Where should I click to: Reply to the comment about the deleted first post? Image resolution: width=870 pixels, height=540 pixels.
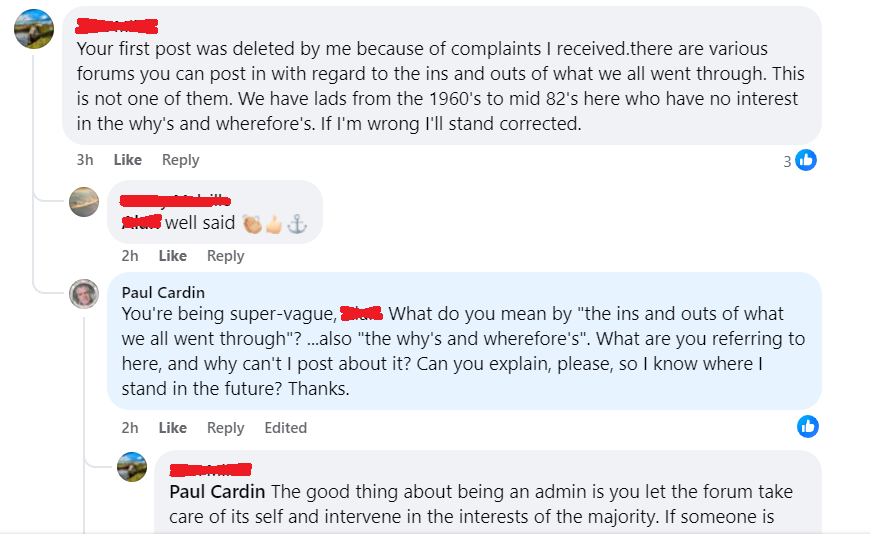[x=181, y=160]
